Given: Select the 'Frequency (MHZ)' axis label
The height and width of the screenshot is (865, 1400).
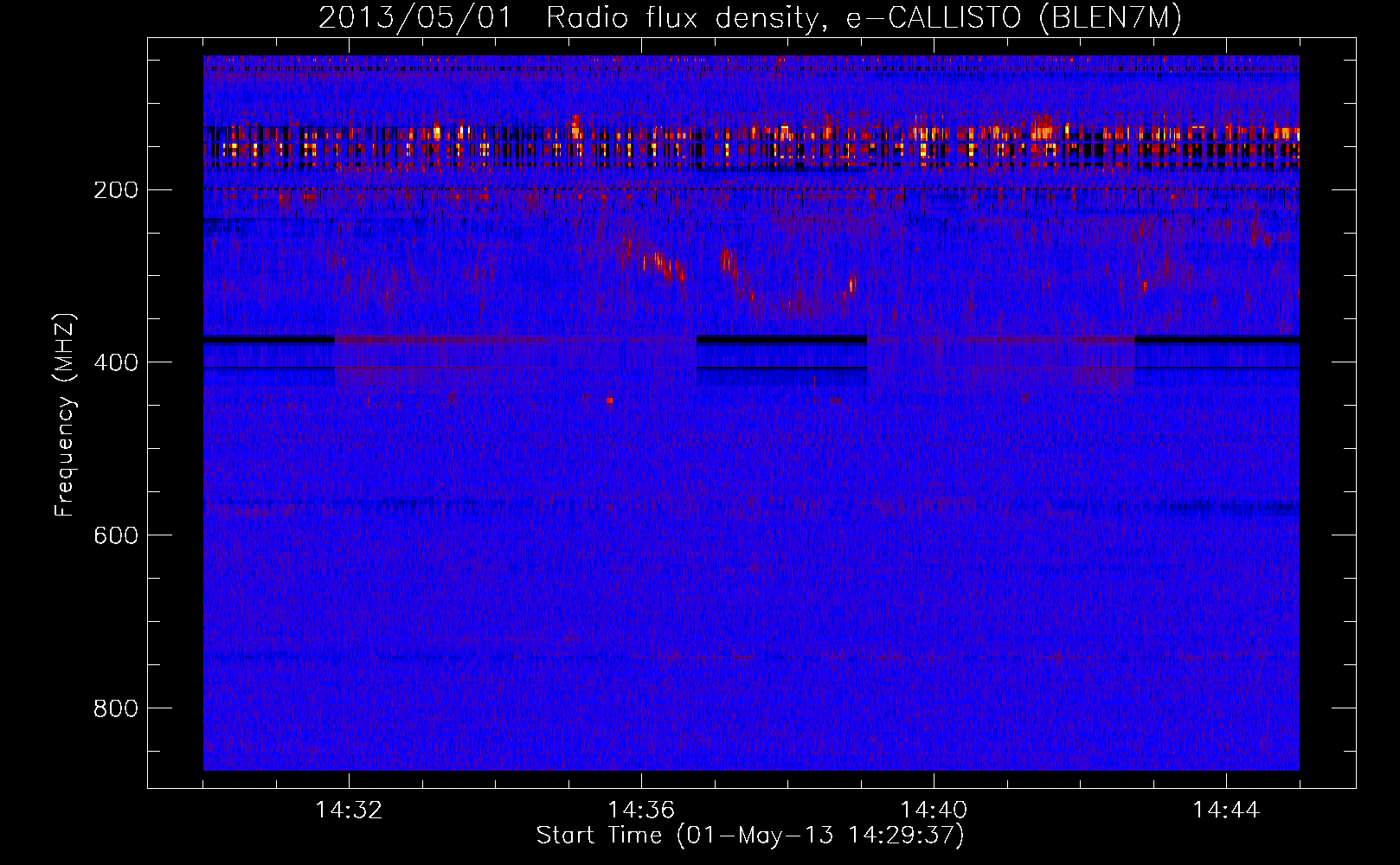Looking at the screenshot, I should coord(65,415).
